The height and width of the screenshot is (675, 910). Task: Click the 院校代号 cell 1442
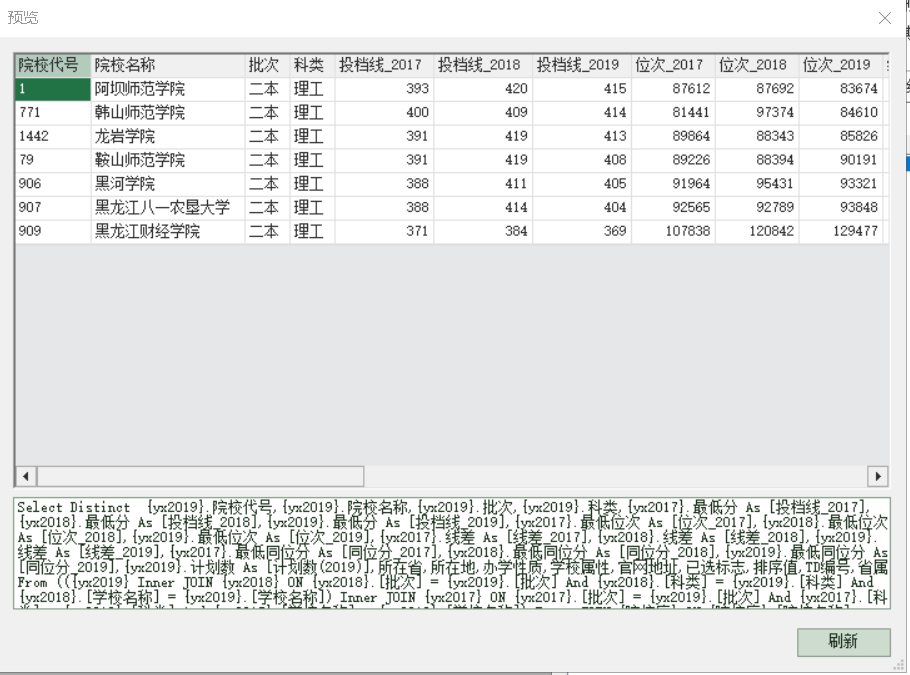pyautogui.click(x=53, y=136)
